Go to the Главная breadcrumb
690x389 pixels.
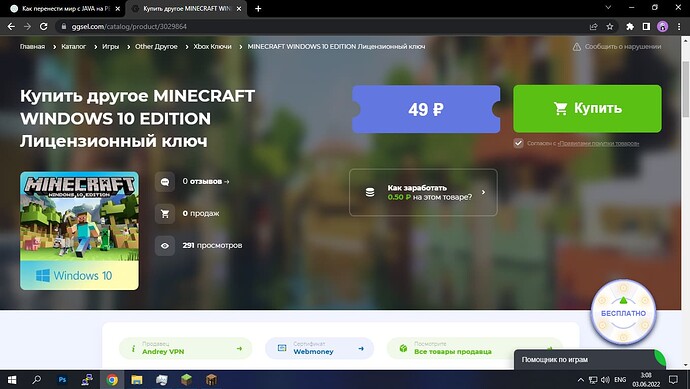point(32,46)
